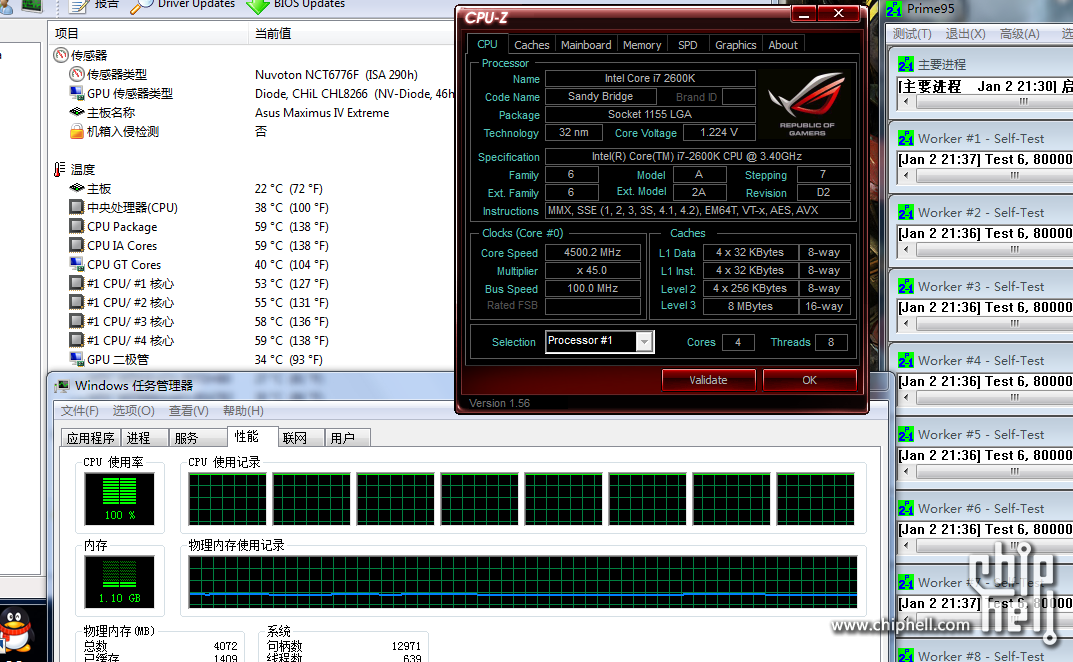The height and width of the screenshot is (662, 1073).
Task: Click the 中央处理器(CPU) temperature icon
Action: 77,207
